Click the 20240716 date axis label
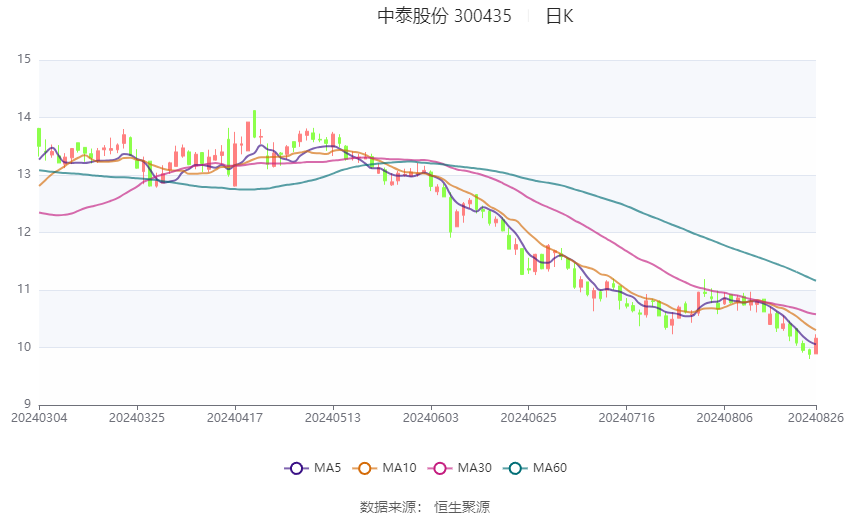The height and width of the screenshot is (517, 850). (x=627, y=418)
